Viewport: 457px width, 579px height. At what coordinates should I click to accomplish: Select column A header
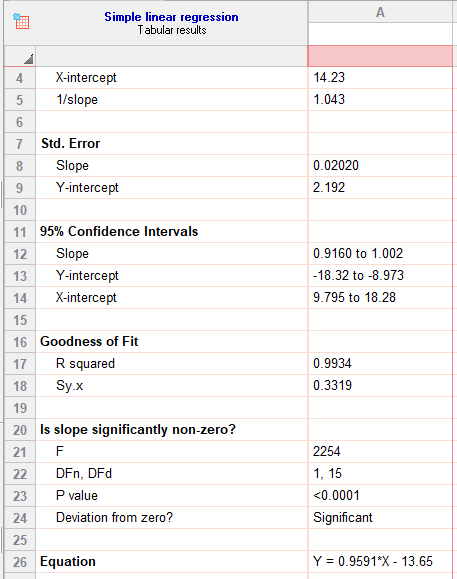point(380,12)
